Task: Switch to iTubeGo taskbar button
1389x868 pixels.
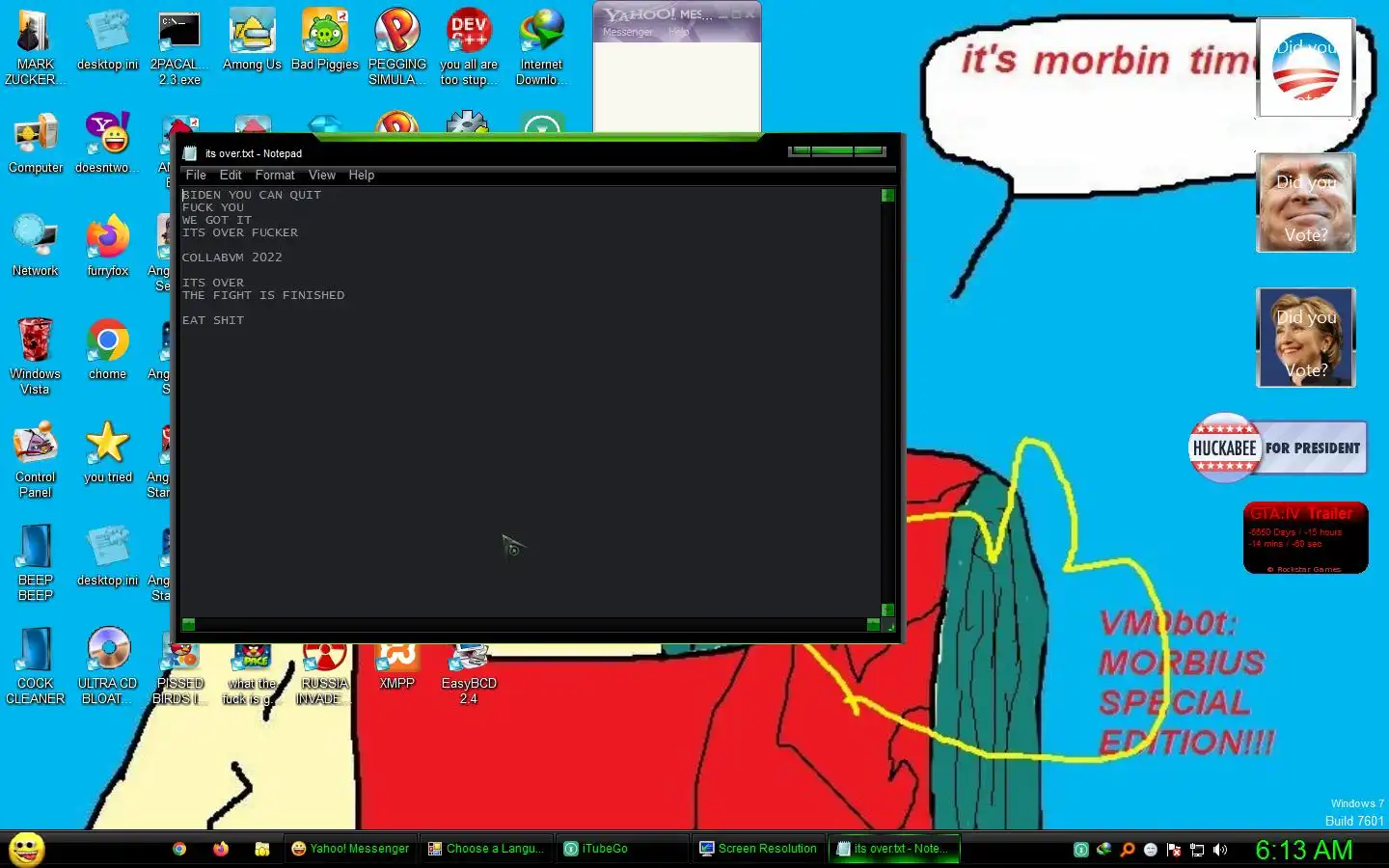Action: [624, 849]
